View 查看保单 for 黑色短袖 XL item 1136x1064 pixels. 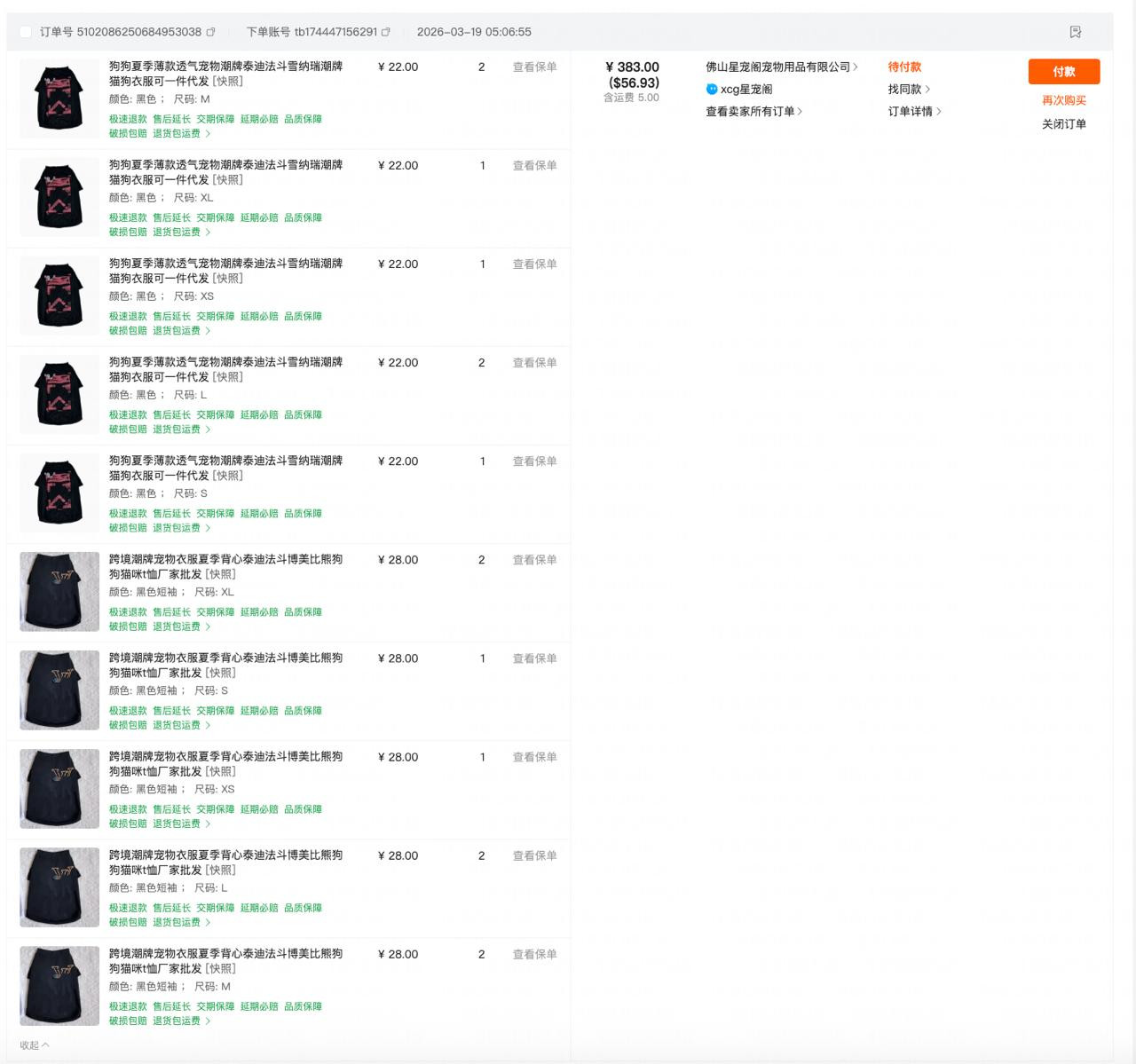534,559
